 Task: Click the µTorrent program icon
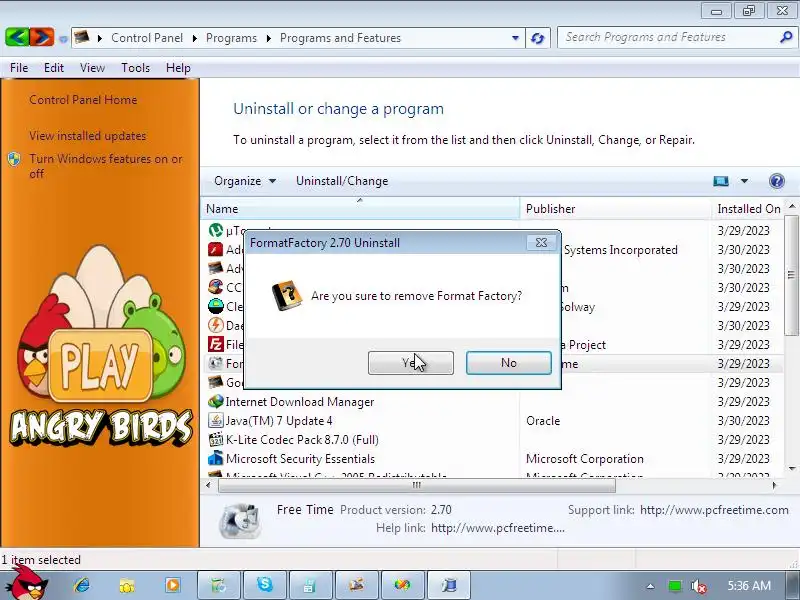[216, 230]
